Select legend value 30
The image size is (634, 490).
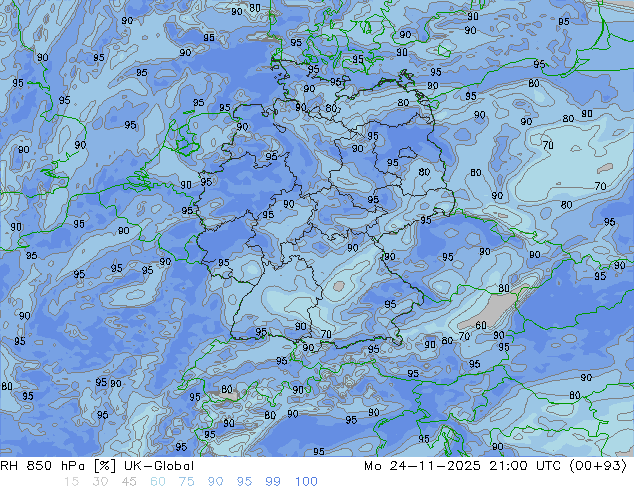100,482
